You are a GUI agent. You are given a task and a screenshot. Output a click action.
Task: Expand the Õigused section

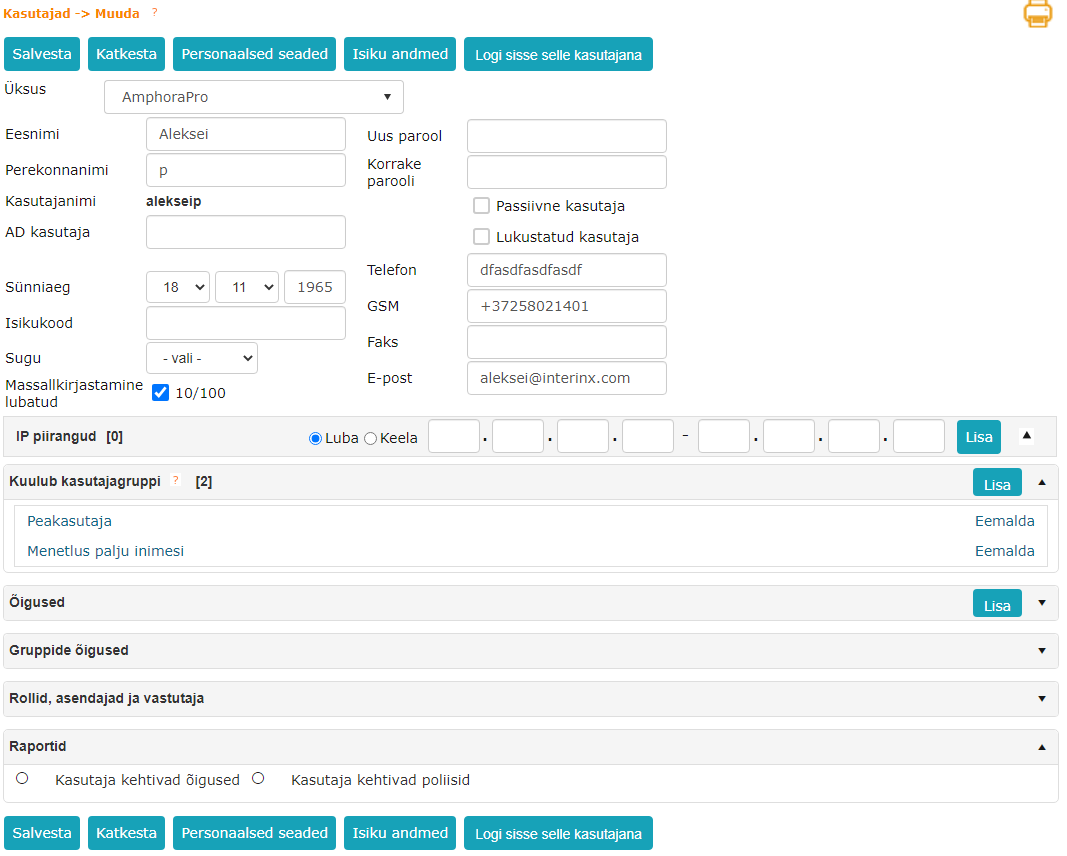[1042, 603]
